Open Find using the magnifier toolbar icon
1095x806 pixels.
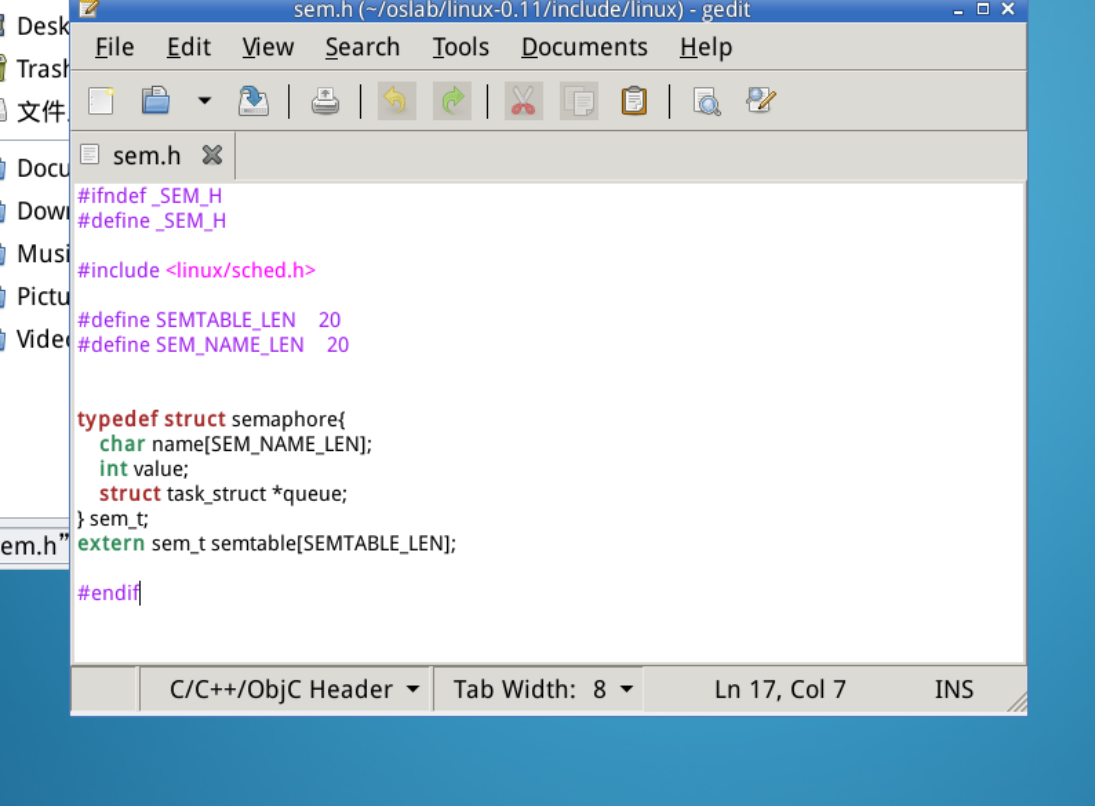tap(707, 101)
